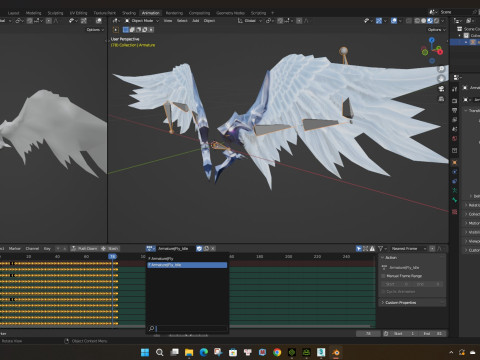
Task: Open the Output properties tab
Action: click(x=454, y=110)
